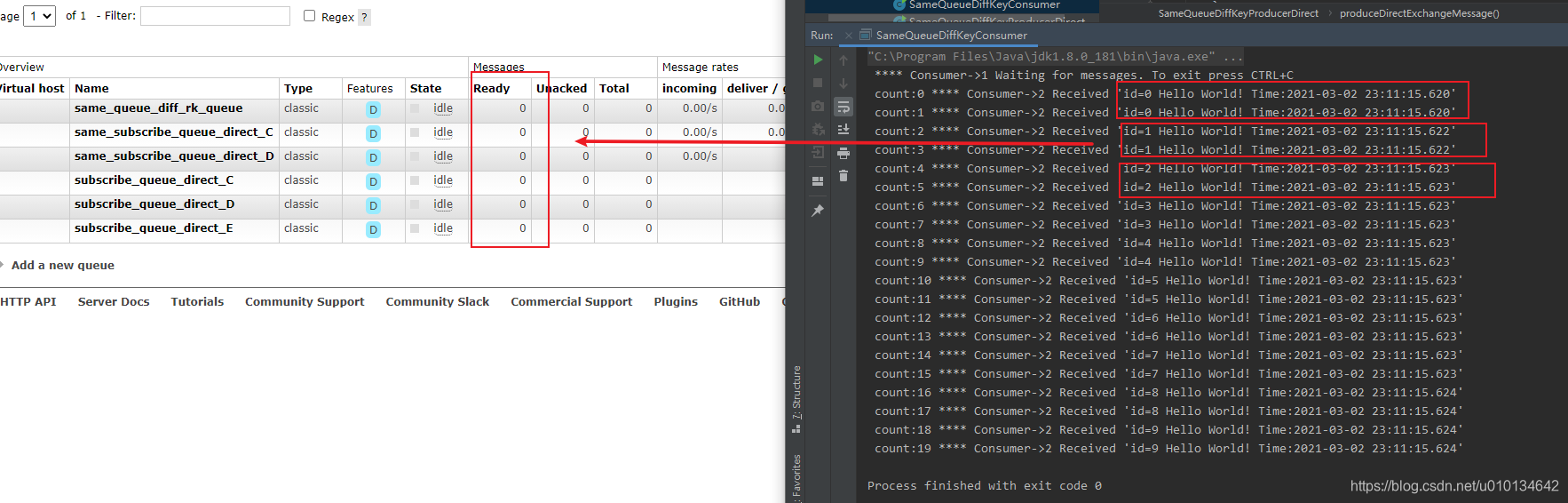Enable the Regex checkbox

point(309,15)
